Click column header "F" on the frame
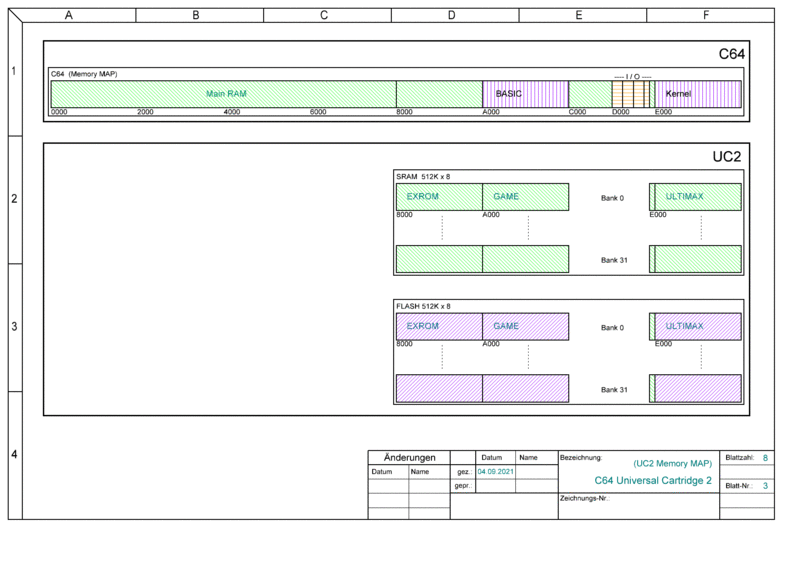 (x=706, y=15)
